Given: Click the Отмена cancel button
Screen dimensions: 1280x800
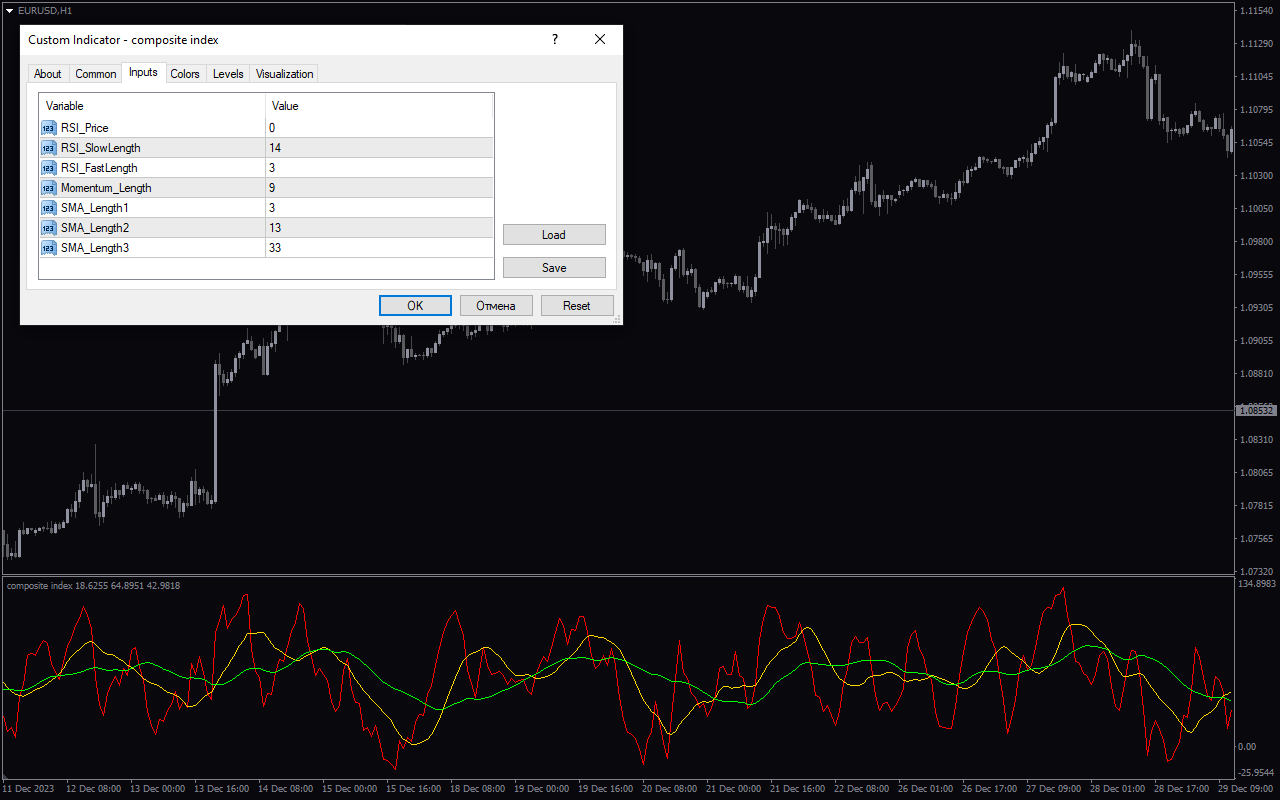Looking at the screenshot, I should click(496, 306).
